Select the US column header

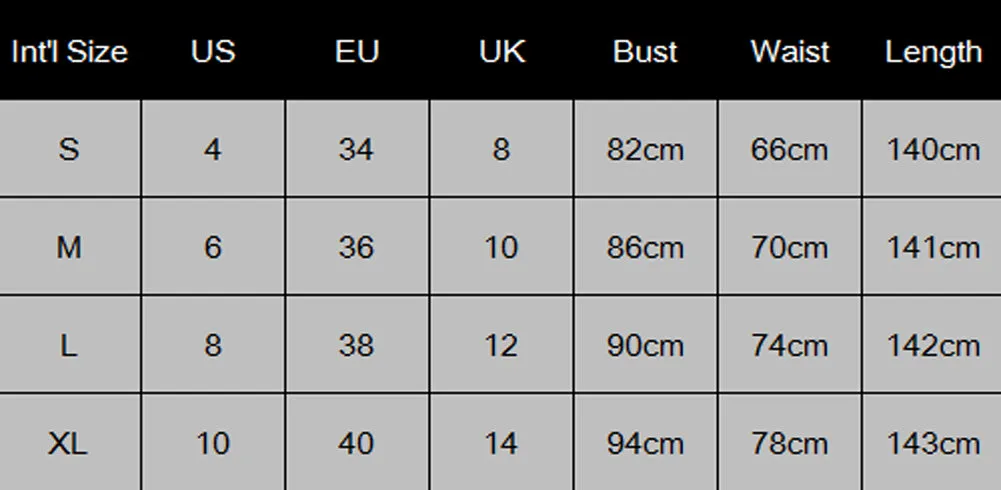click(213, 52)
